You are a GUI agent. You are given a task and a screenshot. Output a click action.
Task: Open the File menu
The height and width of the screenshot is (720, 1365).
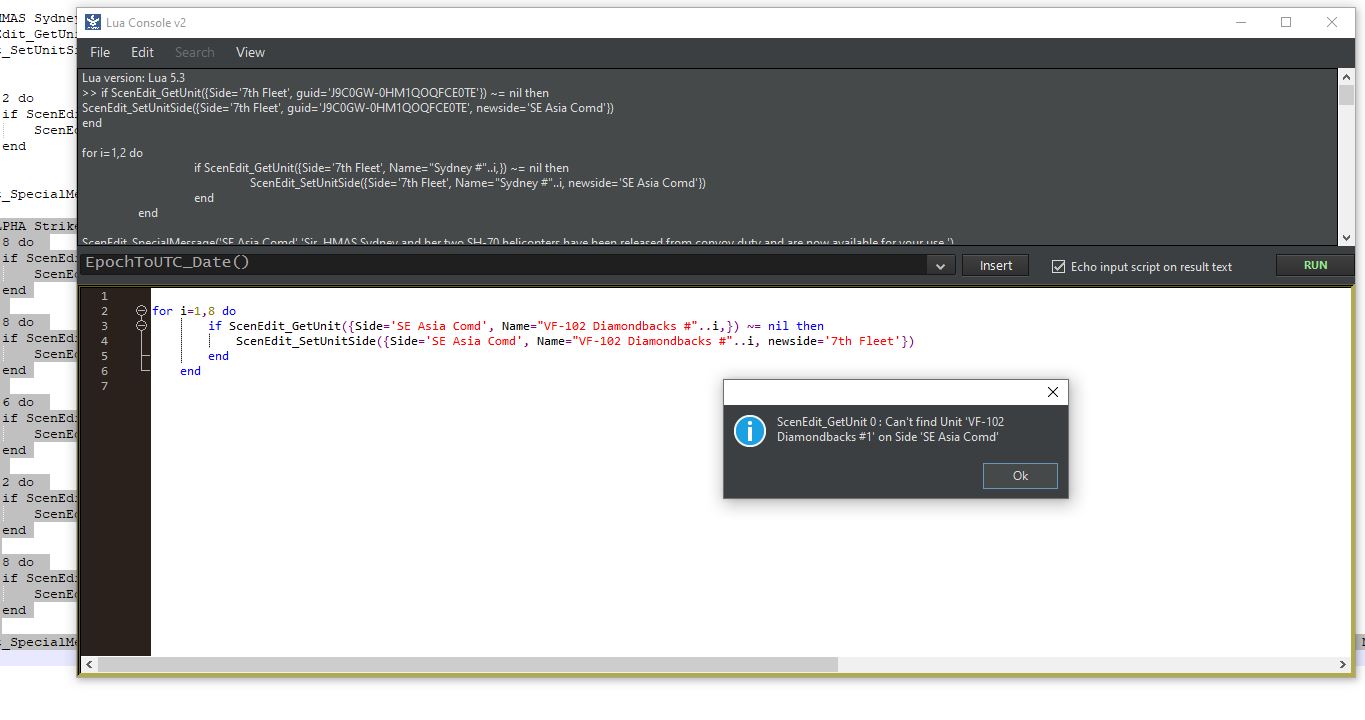coord(100,52)
